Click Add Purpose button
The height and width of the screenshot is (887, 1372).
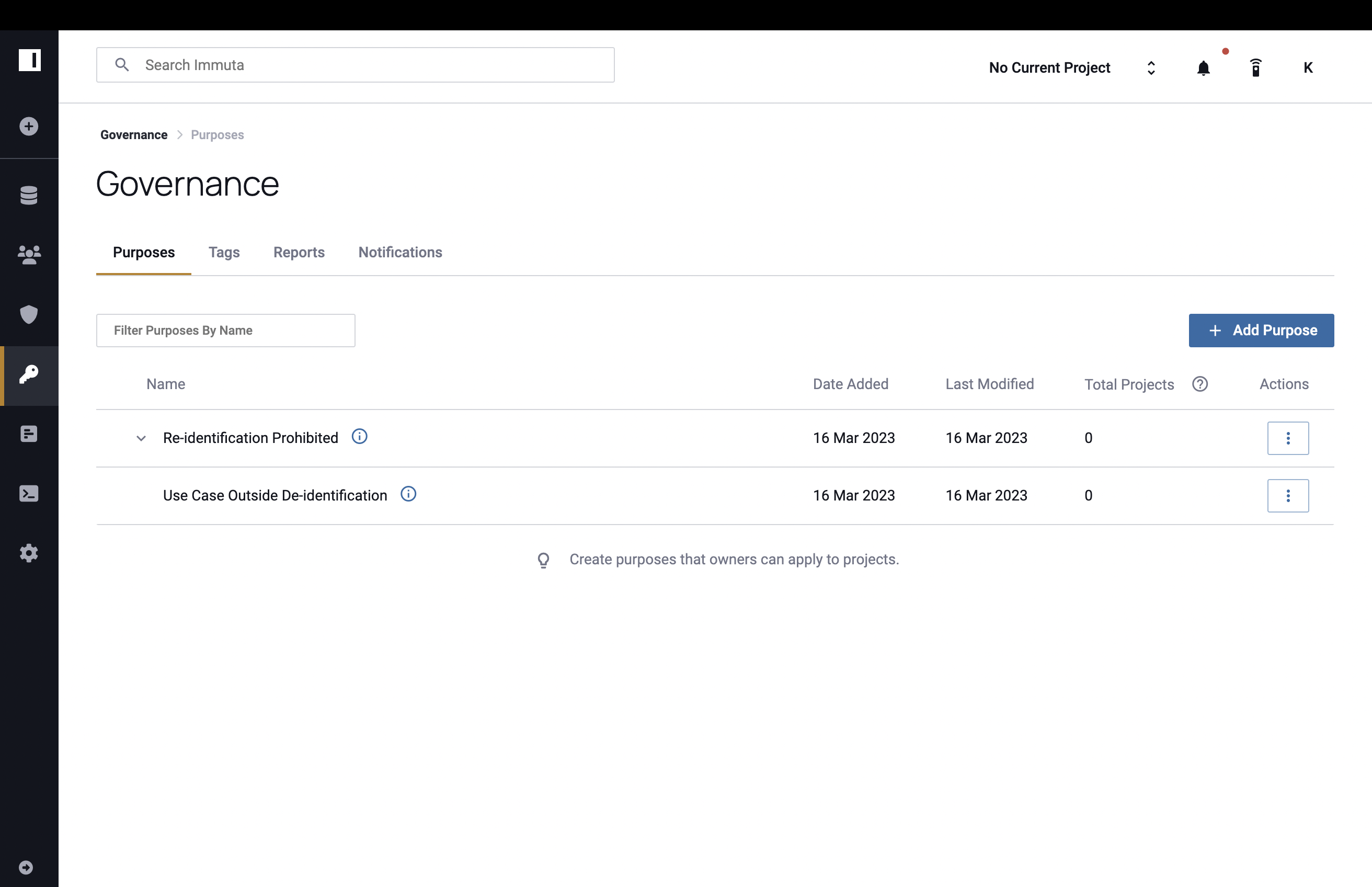(1262, 330)
